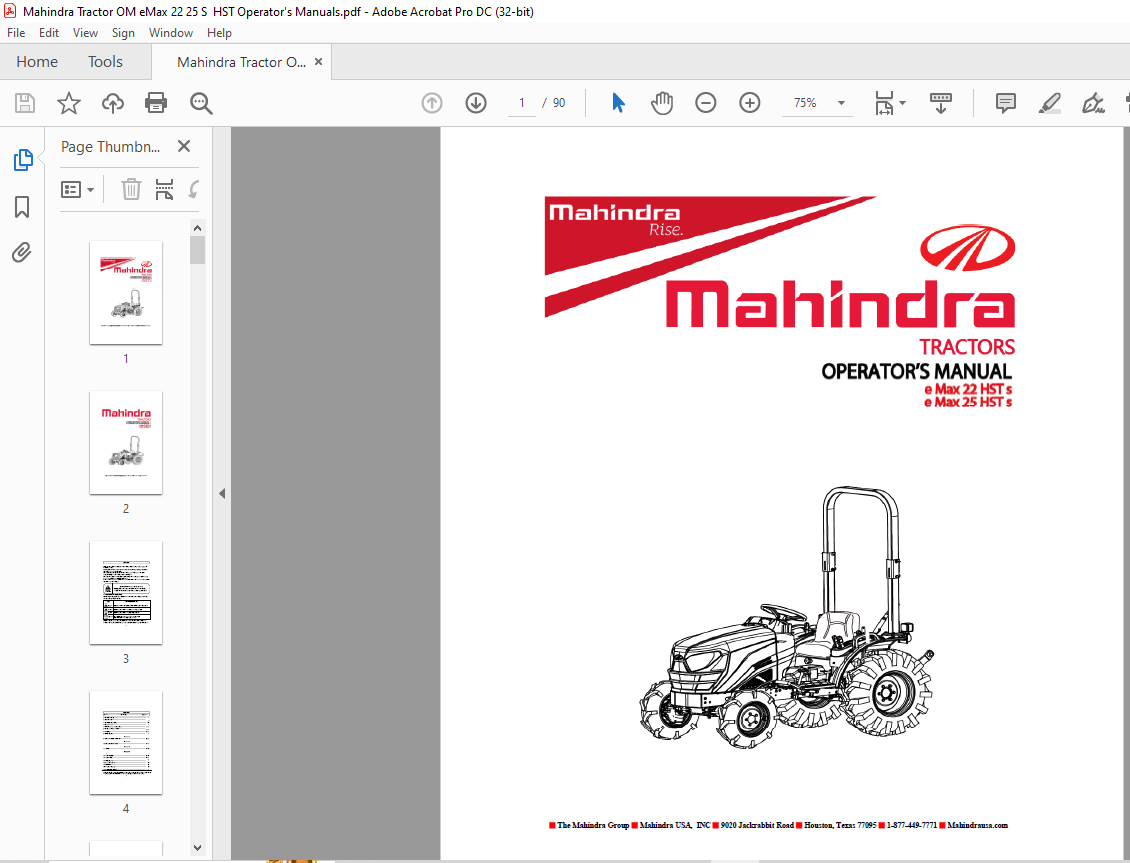Print the document with printer icon
Image resolution: width=1130 pixels, height=863 pixels.
click(156, 103)
